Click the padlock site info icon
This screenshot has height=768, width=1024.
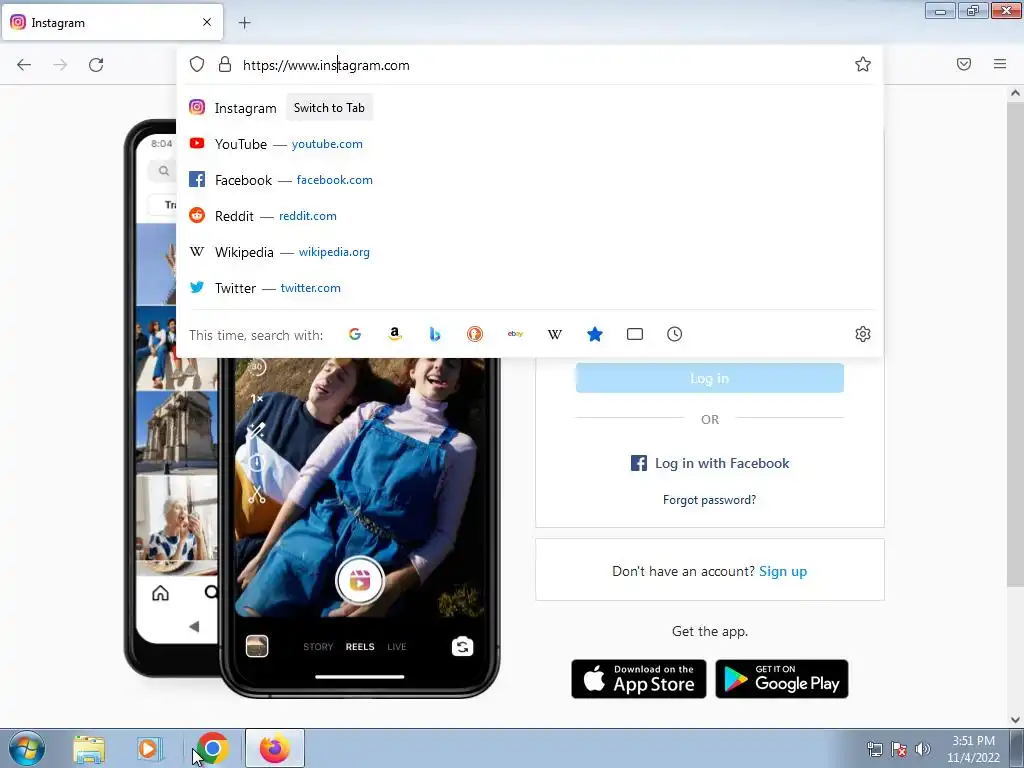(x=225, y=64)
